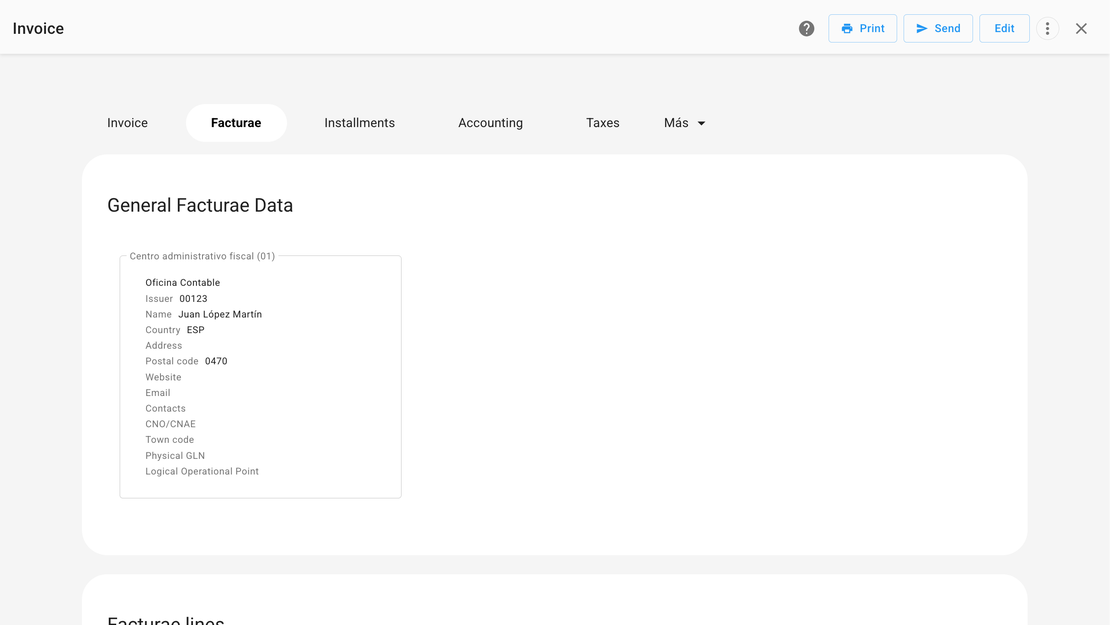This screenshot has width=1110, height=625.
Task: Click the Oficina Contable heading
Action: tap(182, 283)
